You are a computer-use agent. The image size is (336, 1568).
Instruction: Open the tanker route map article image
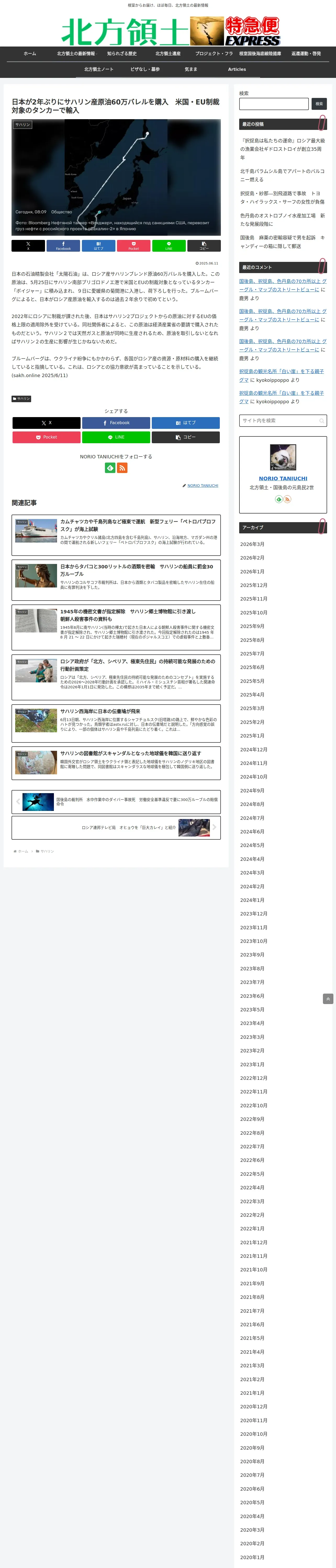click(x=116, y=177)
